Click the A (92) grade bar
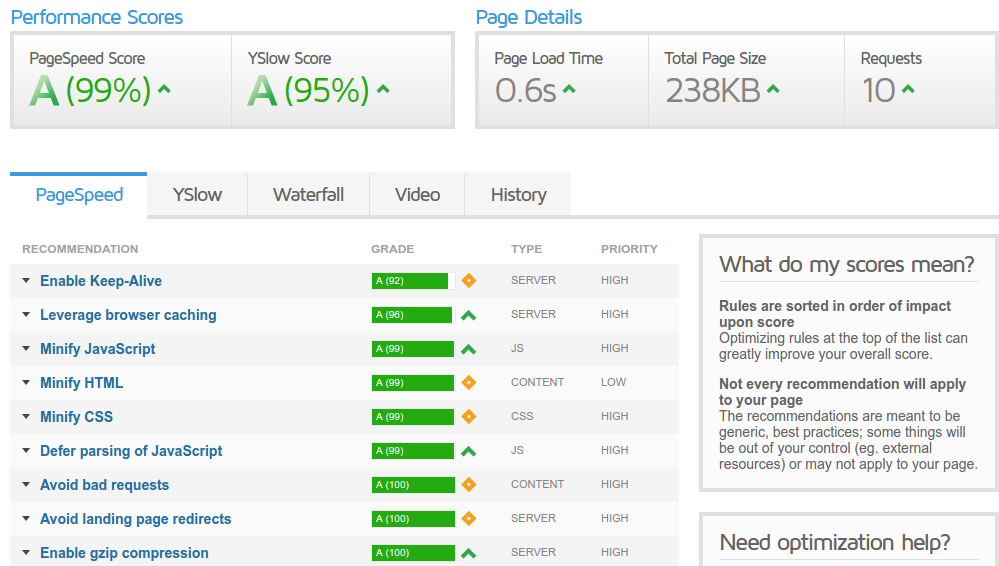 (x=413, y=280)
